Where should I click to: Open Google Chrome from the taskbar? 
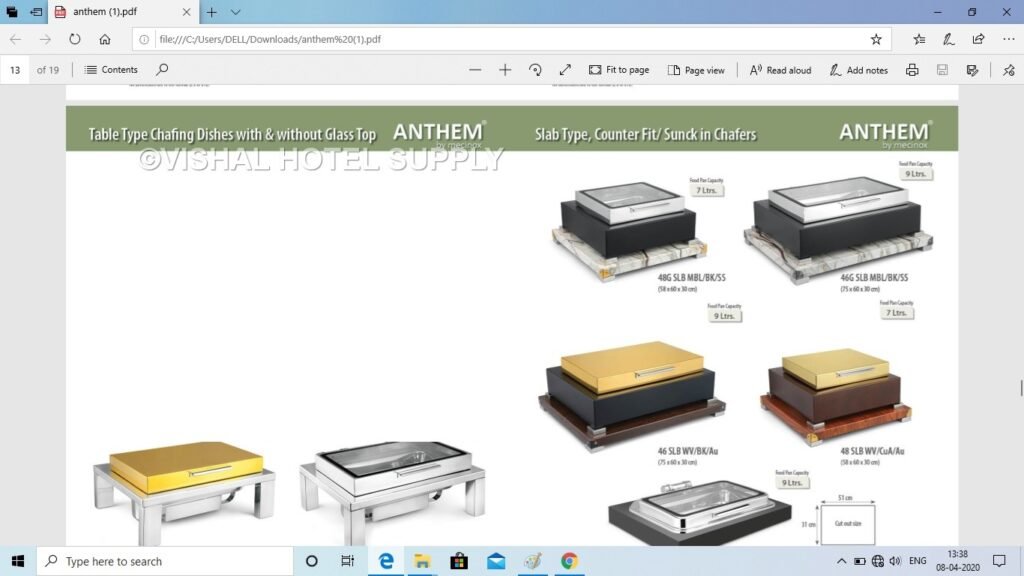pos(569,561)
